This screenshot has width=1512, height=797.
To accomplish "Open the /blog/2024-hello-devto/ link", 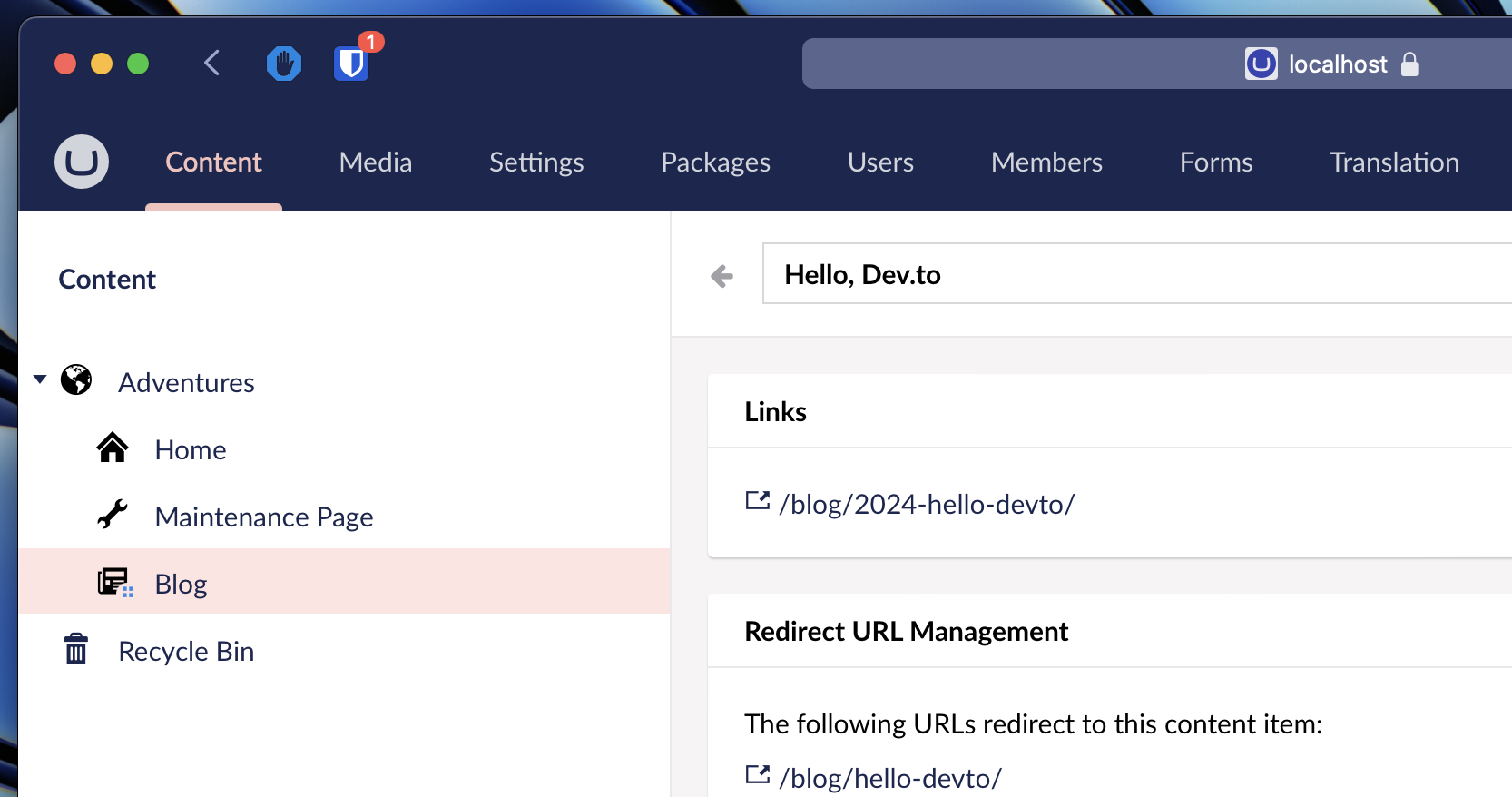I will click(927, 504).
